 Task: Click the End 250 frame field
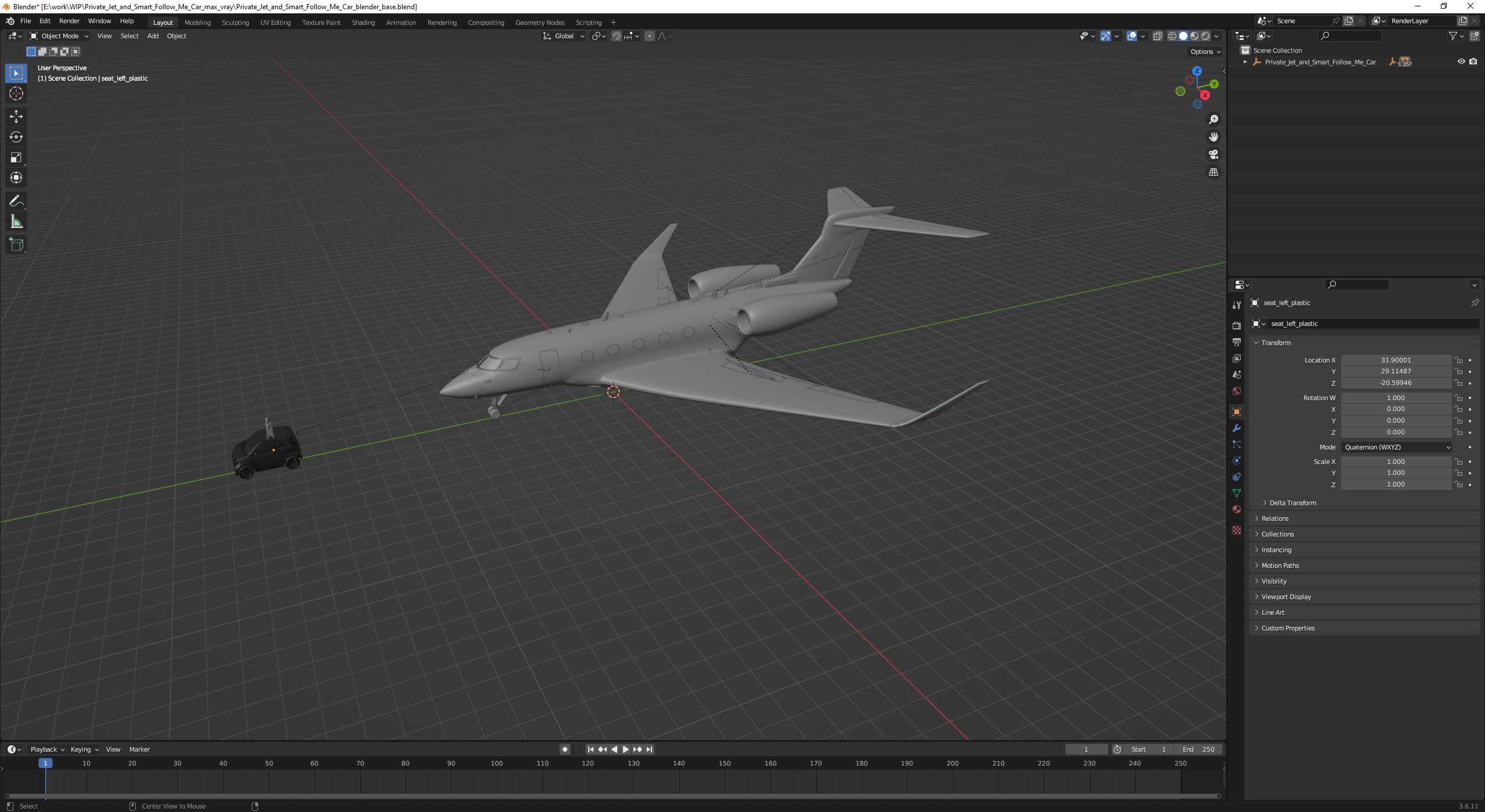pyautogui.click(x=1198, y=749)
